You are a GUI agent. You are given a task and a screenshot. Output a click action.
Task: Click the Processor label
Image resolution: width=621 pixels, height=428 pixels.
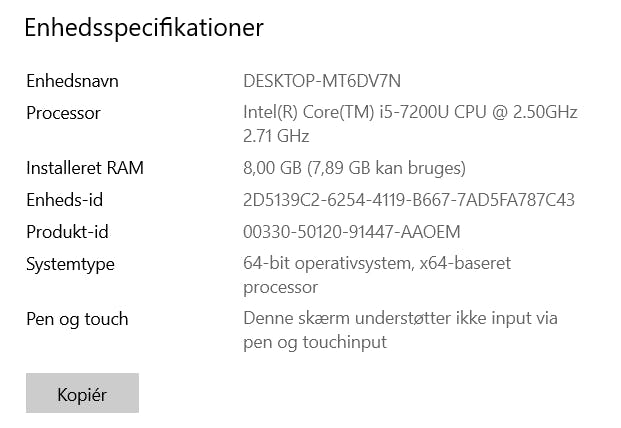pos(63,113)
